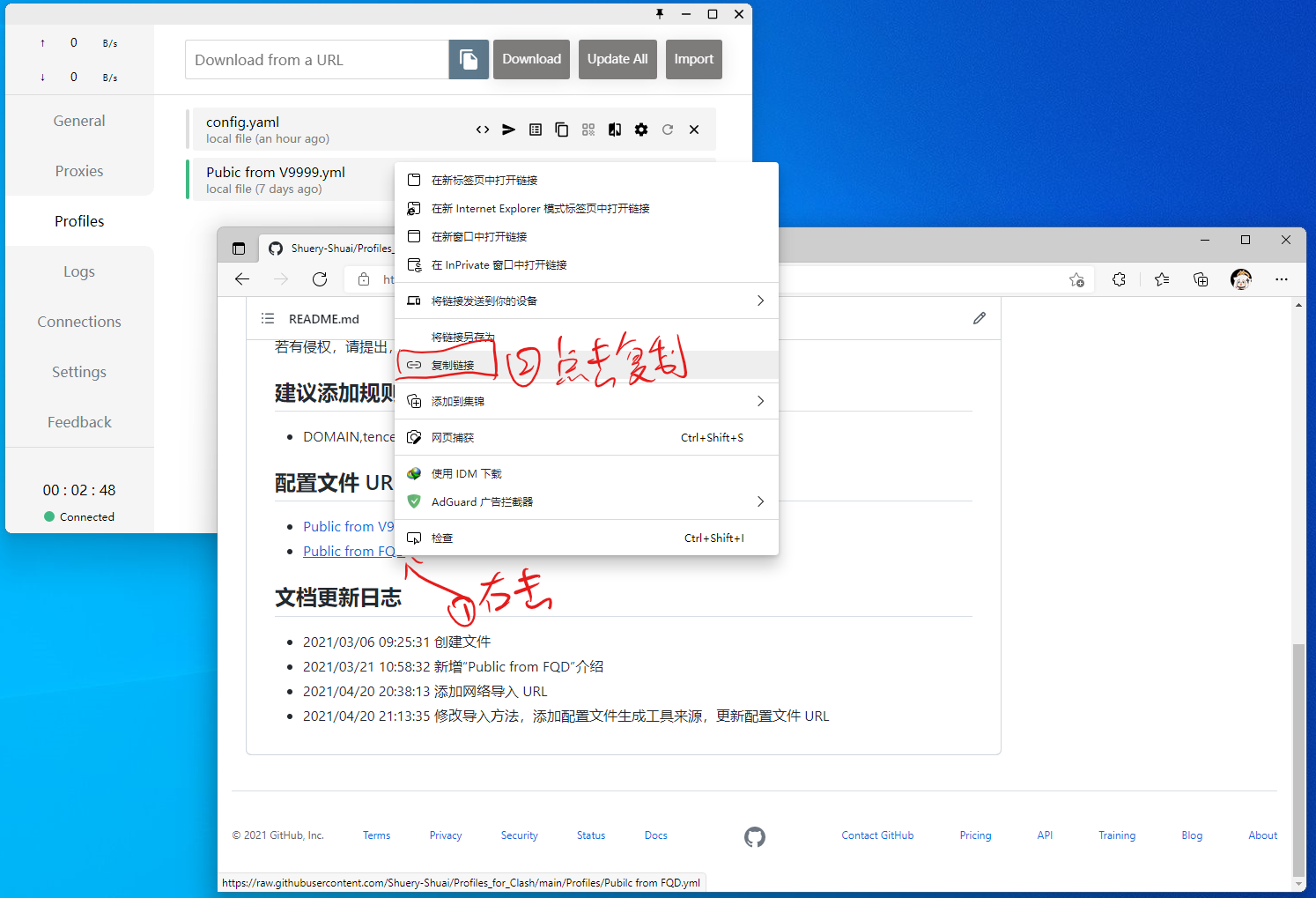
Task: Click into the 'Download from a URL' field
Action: [x=317, y=59]
